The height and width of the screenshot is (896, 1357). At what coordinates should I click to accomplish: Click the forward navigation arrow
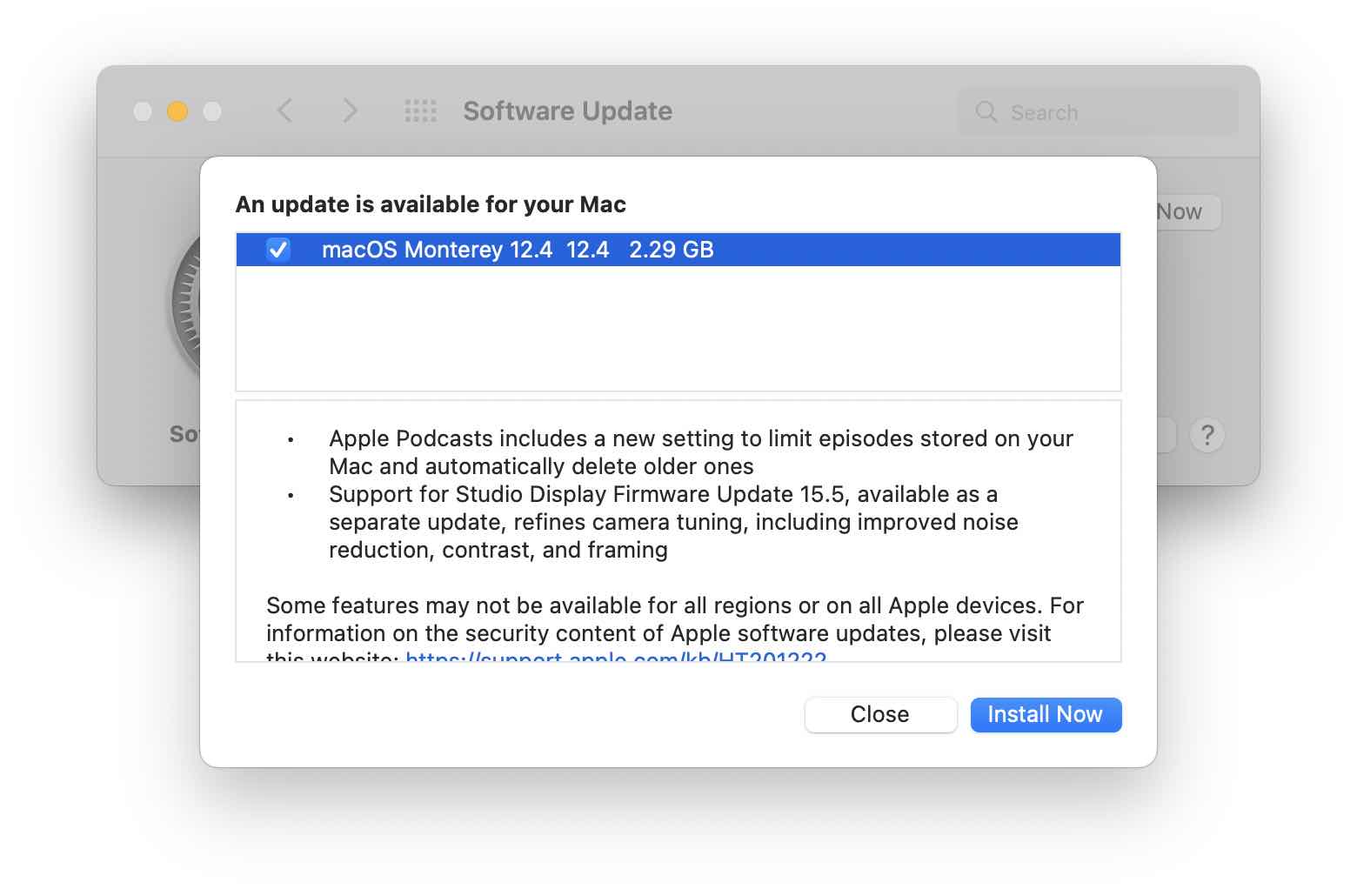[350, 110]
